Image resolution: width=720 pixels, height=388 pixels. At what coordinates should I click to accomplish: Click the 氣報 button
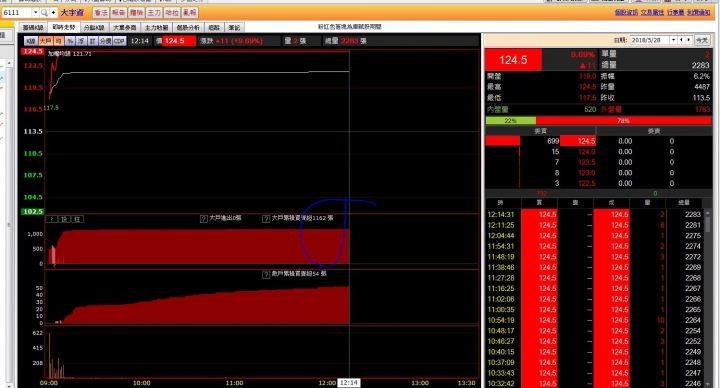tap(190, 13)
